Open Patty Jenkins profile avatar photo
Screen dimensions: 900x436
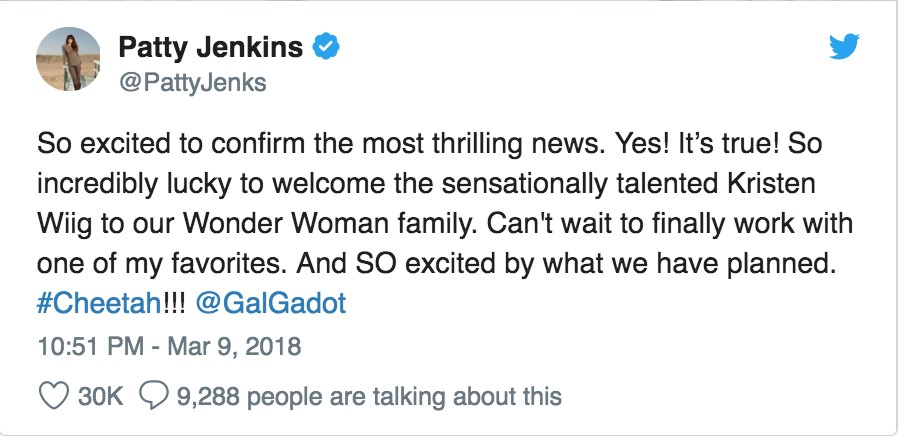coord(68,59)
